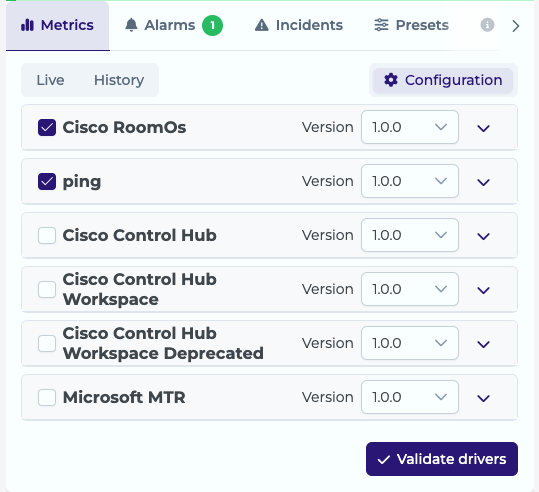Screen dimensions: 539x492
Task: Click the info circle tab icon
Action: (x=487, y=25)
